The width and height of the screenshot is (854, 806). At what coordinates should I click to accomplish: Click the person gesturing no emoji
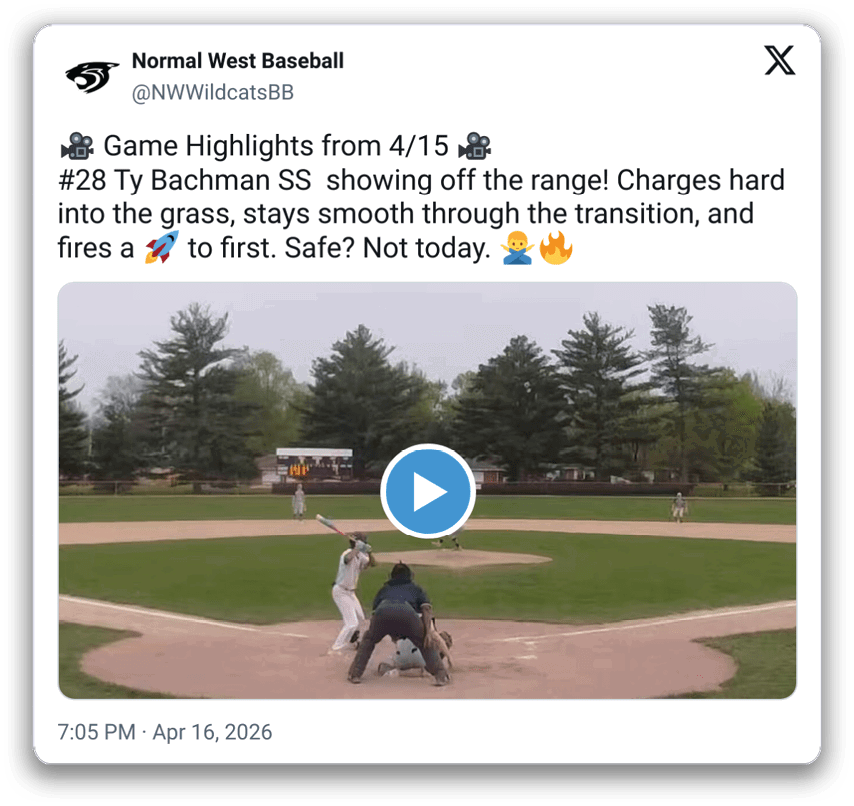[x=517, y=248]
